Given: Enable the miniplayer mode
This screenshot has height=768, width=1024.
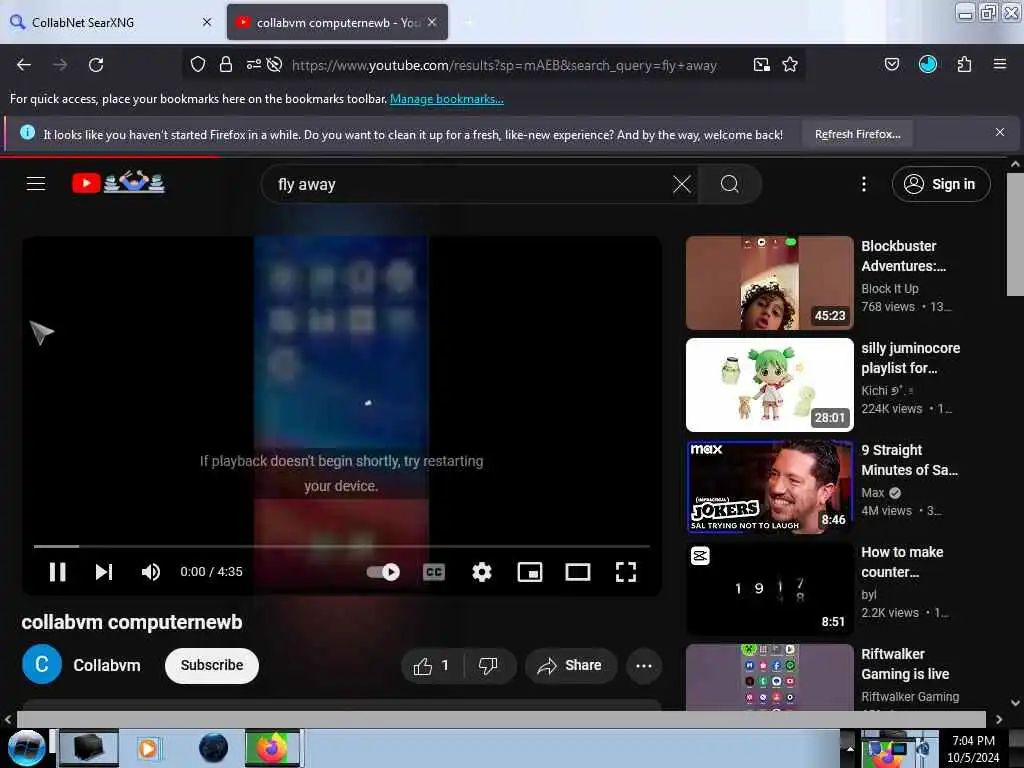Looking at the screenshot, I should [530, 572].
